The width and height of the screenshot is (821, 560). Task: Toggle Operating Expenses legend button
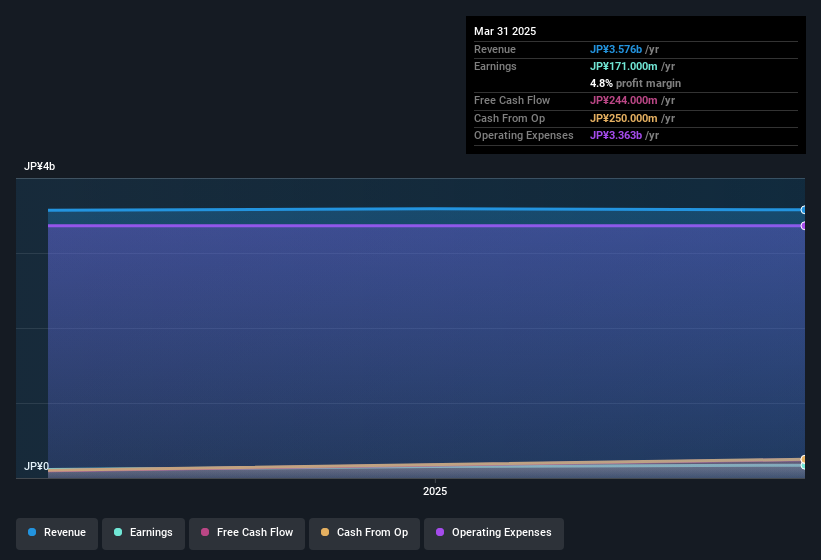[494, 533]
